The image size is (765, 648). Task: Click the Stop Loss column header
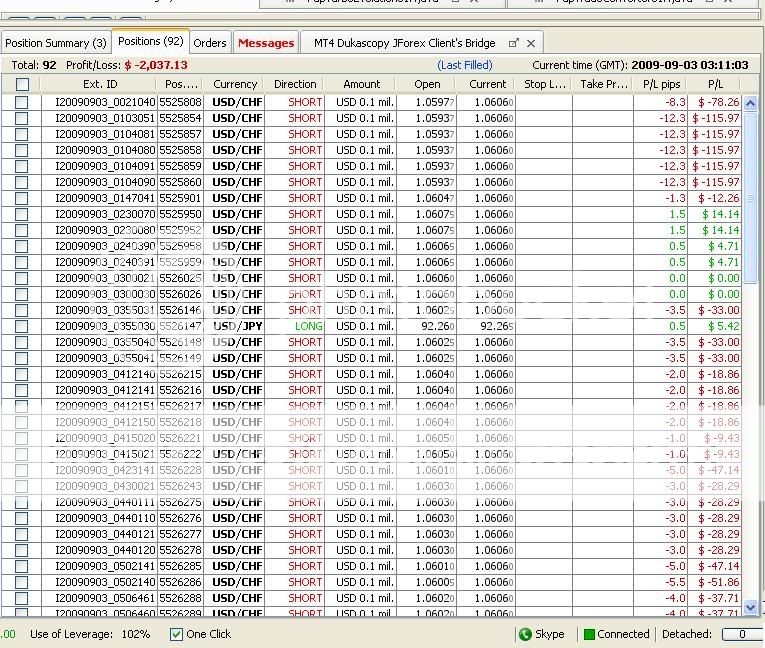(544, 84)
